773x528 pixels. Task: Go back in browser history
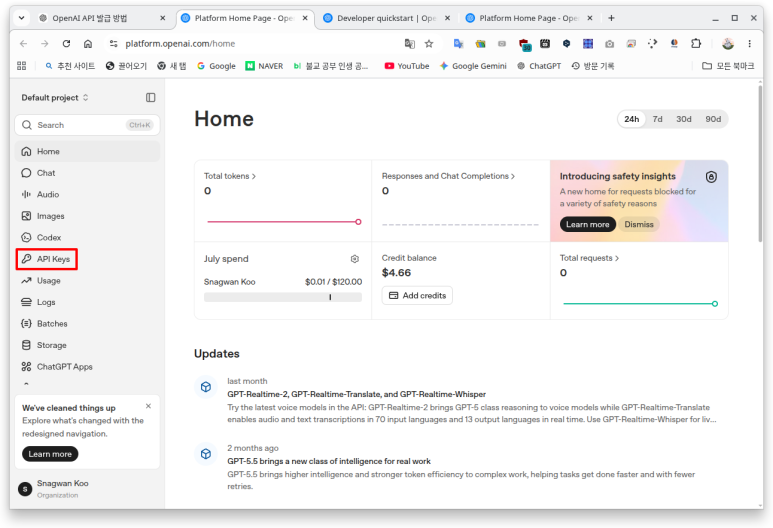click(x=23, y=44)
